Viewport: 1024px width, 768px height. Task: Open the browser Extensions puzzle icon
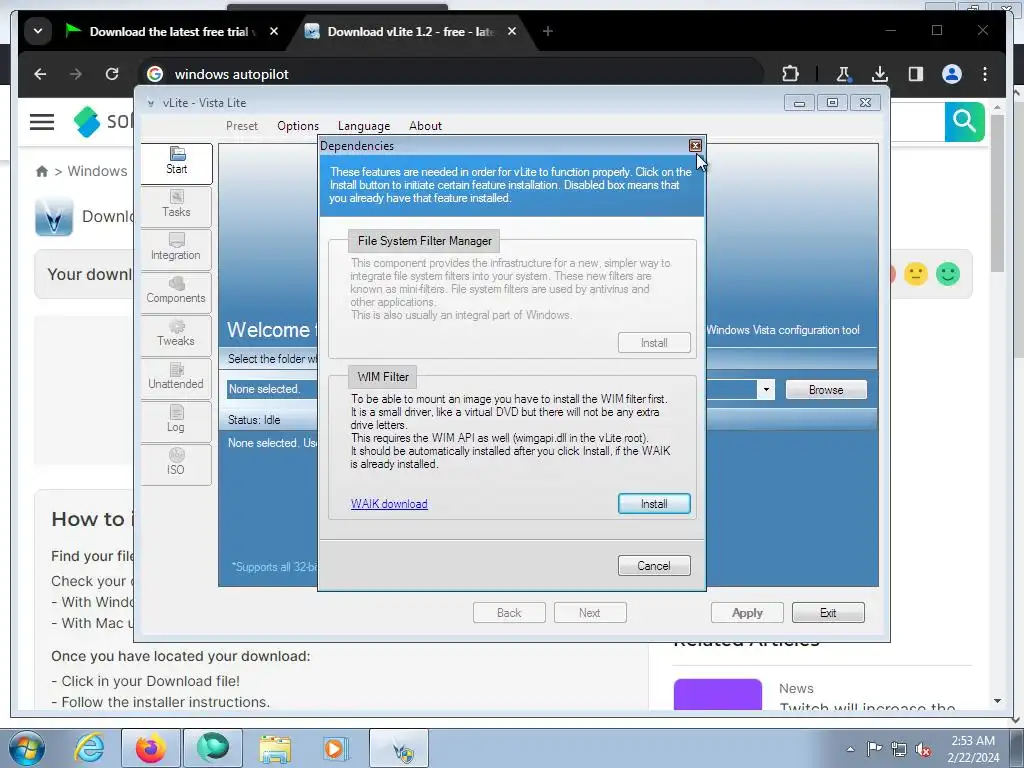[x=790, y=74]
